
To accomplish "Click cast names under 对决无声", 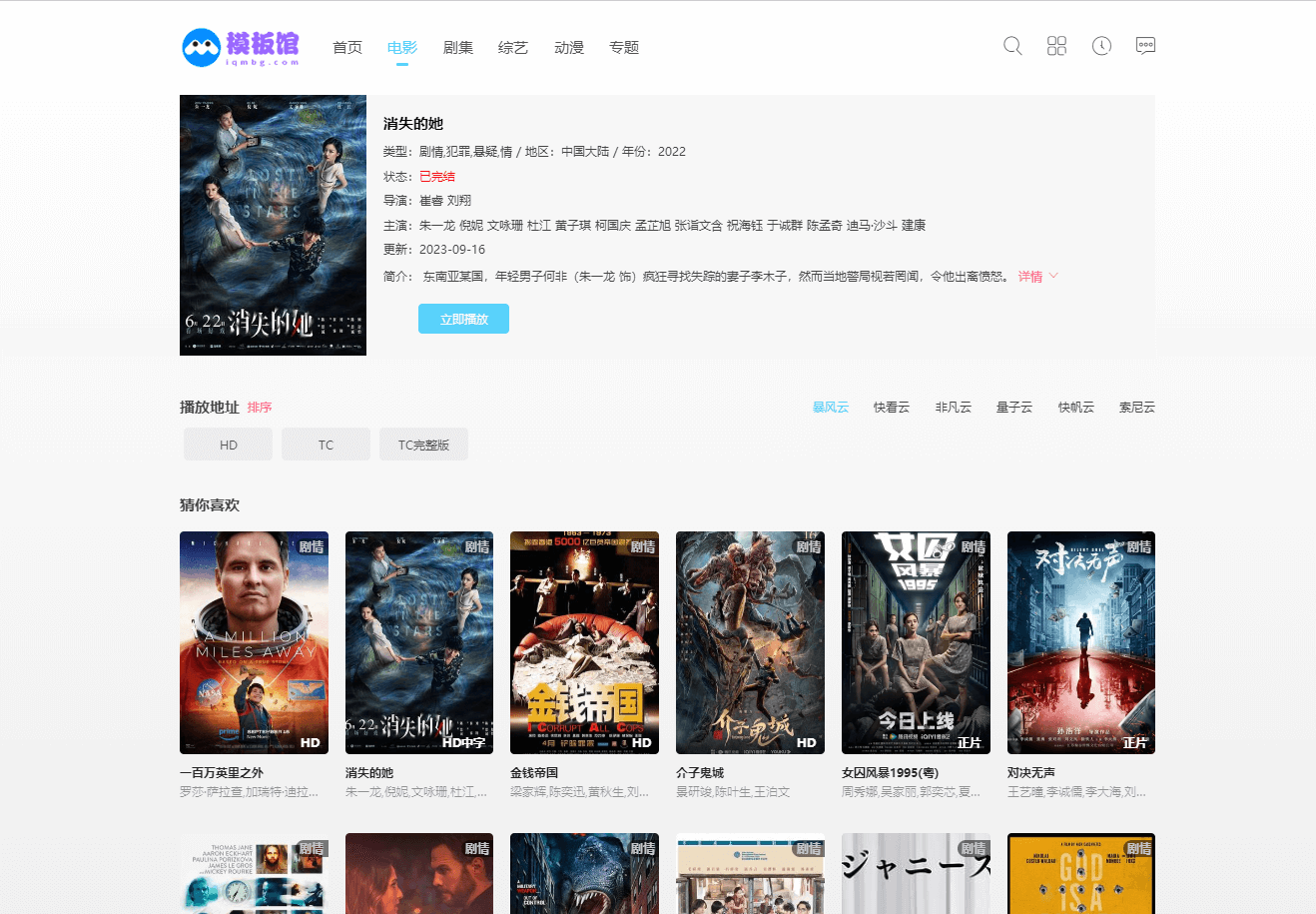I will point(1077,792).
